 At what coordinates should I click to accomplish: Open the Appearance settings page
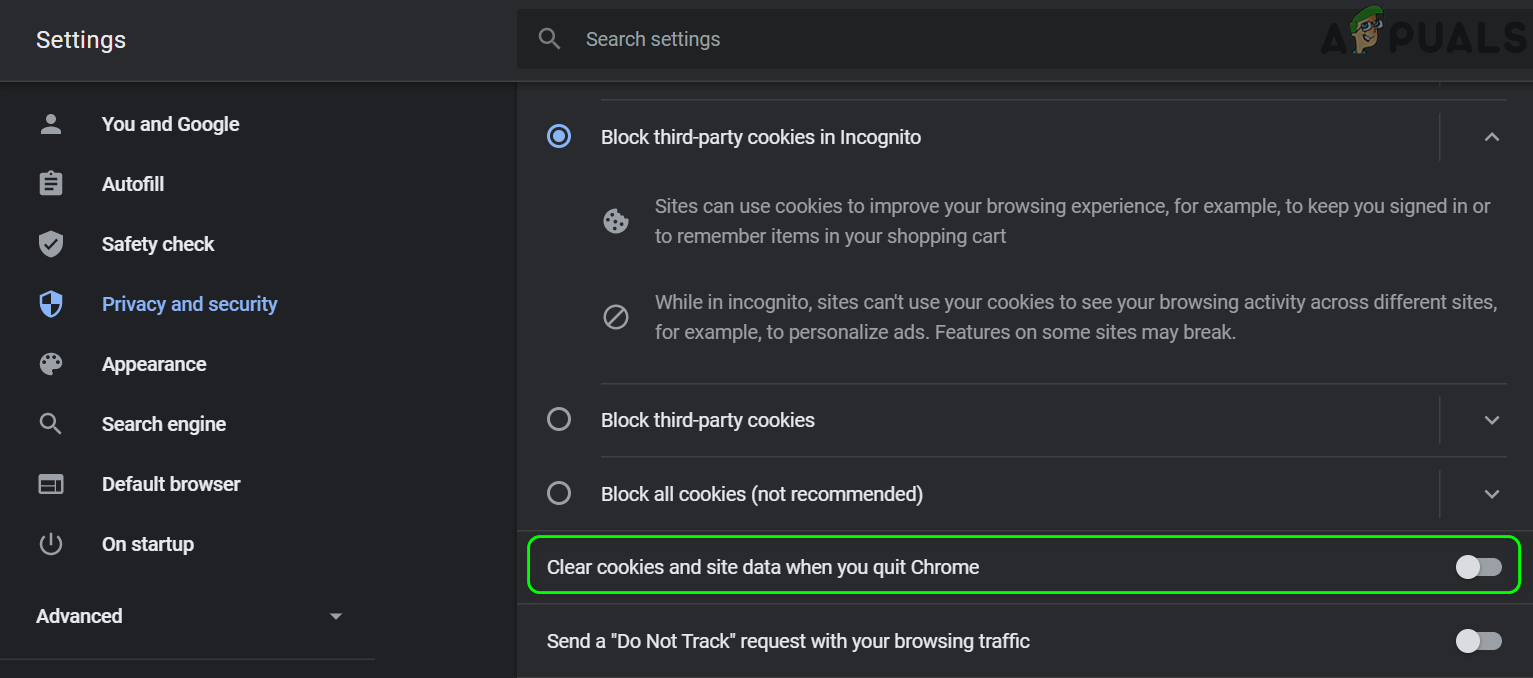(154, 364)
